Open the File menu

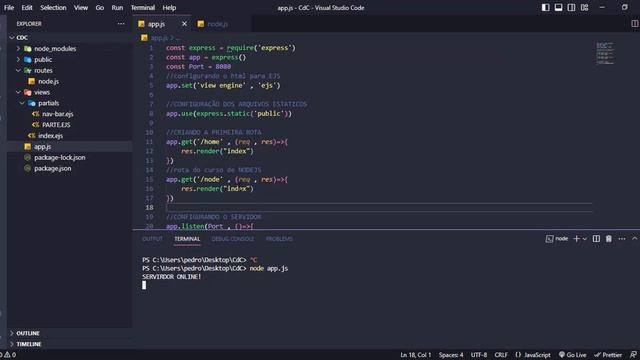(x=9, y=7)
